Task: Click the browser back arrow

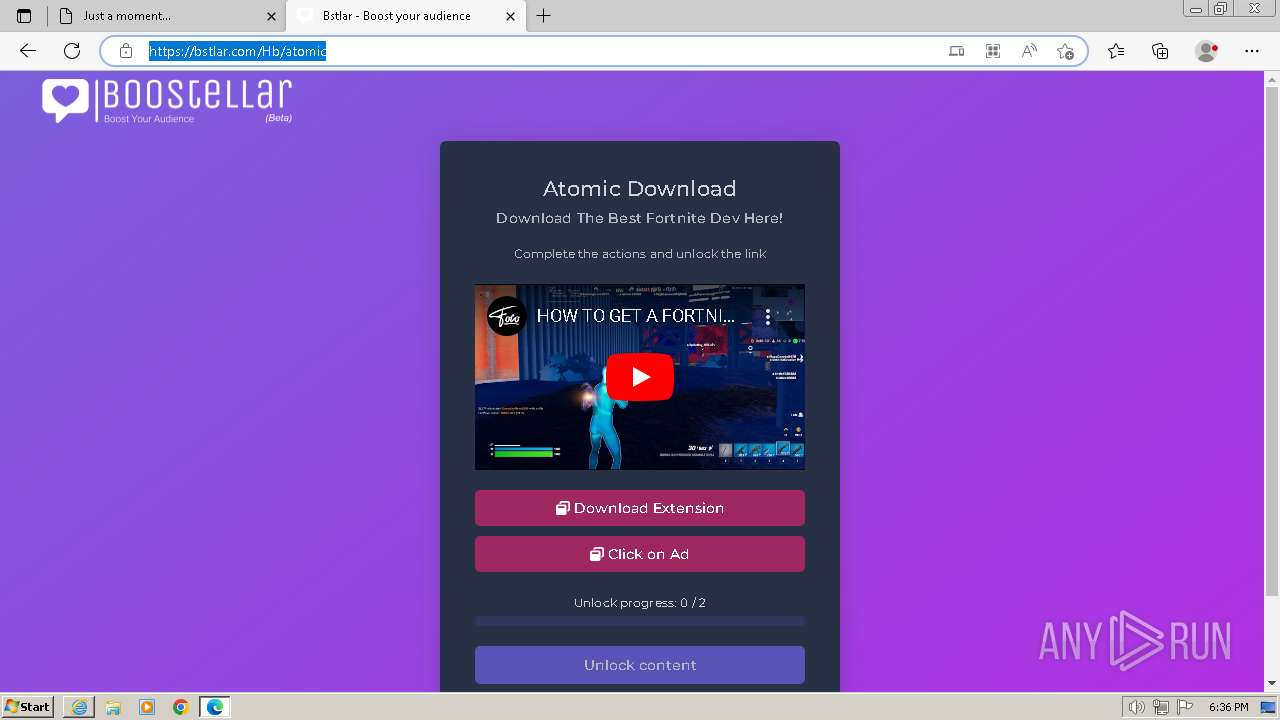Action: (28, 51)
